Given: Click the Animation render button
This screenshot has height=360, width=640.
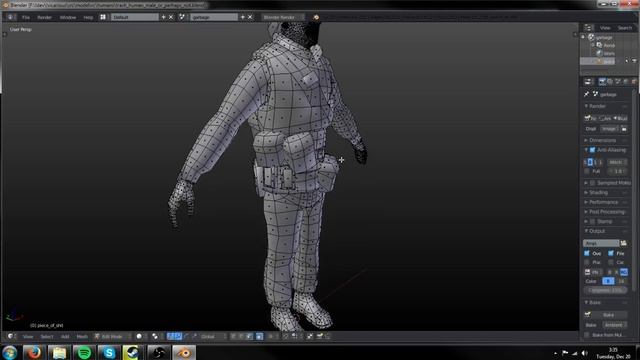Looking at the screenshot, I should [605, 118].
